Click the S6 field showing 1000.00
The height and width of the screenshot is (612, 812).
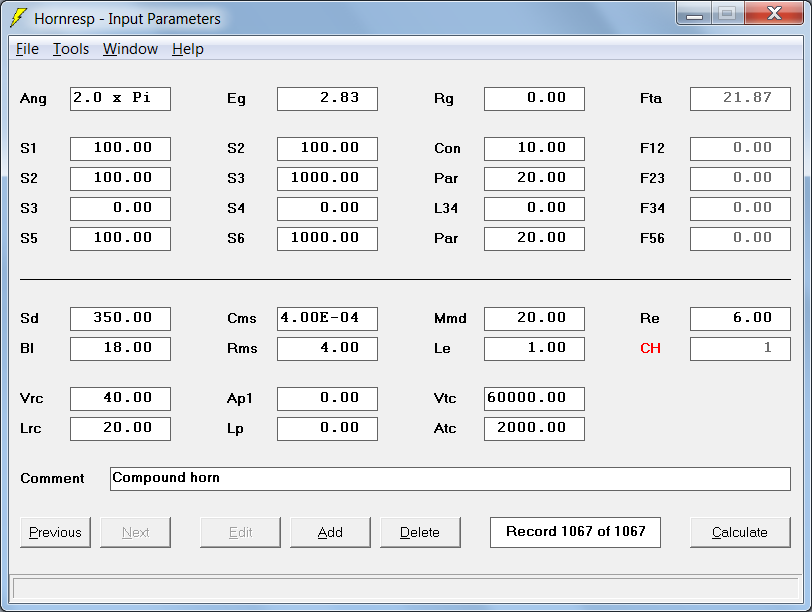click(x=327, y=239)
